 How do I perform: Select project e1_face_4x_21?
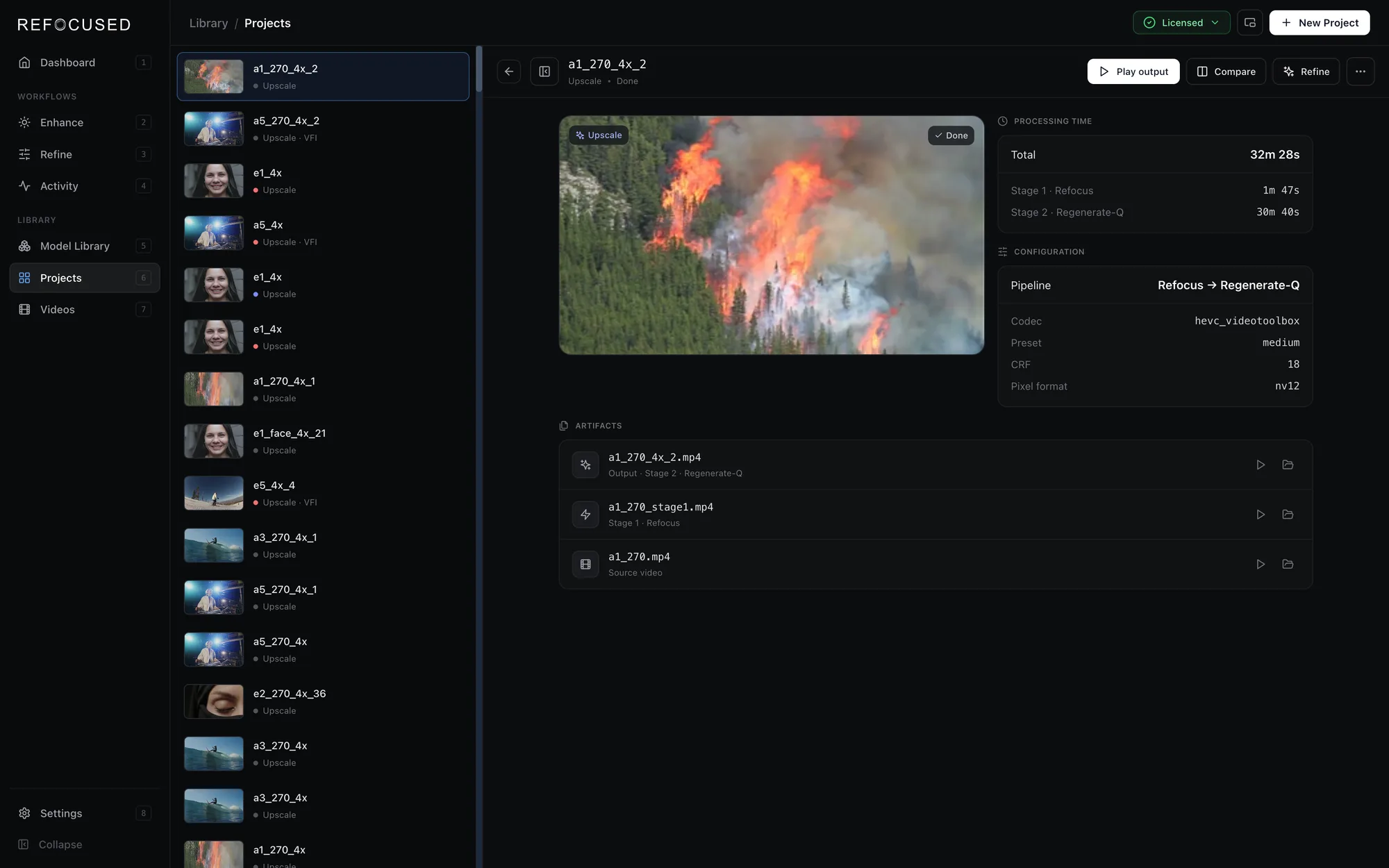tap(323, 441)
